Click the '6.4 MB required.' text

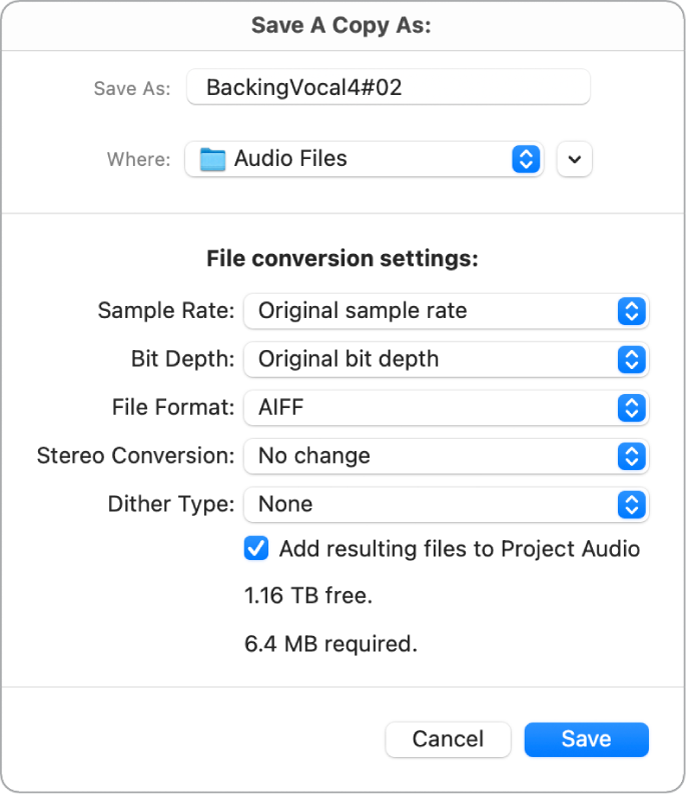[x=331, y=644]
